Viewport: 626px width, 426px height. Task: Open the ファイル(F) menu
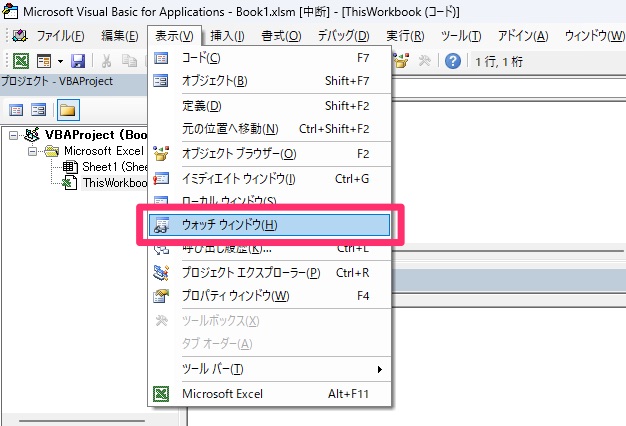(61, 36)
